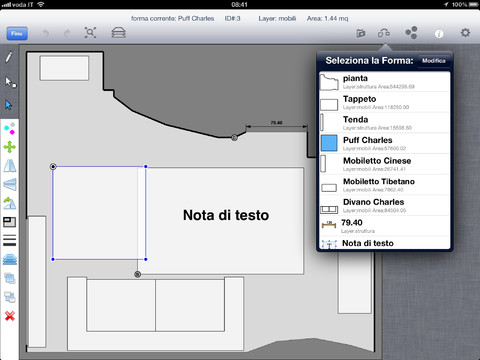Select the Tappeto row in the list
The image size is (480, 360).
pyautogui.click(x=385, y=103)
